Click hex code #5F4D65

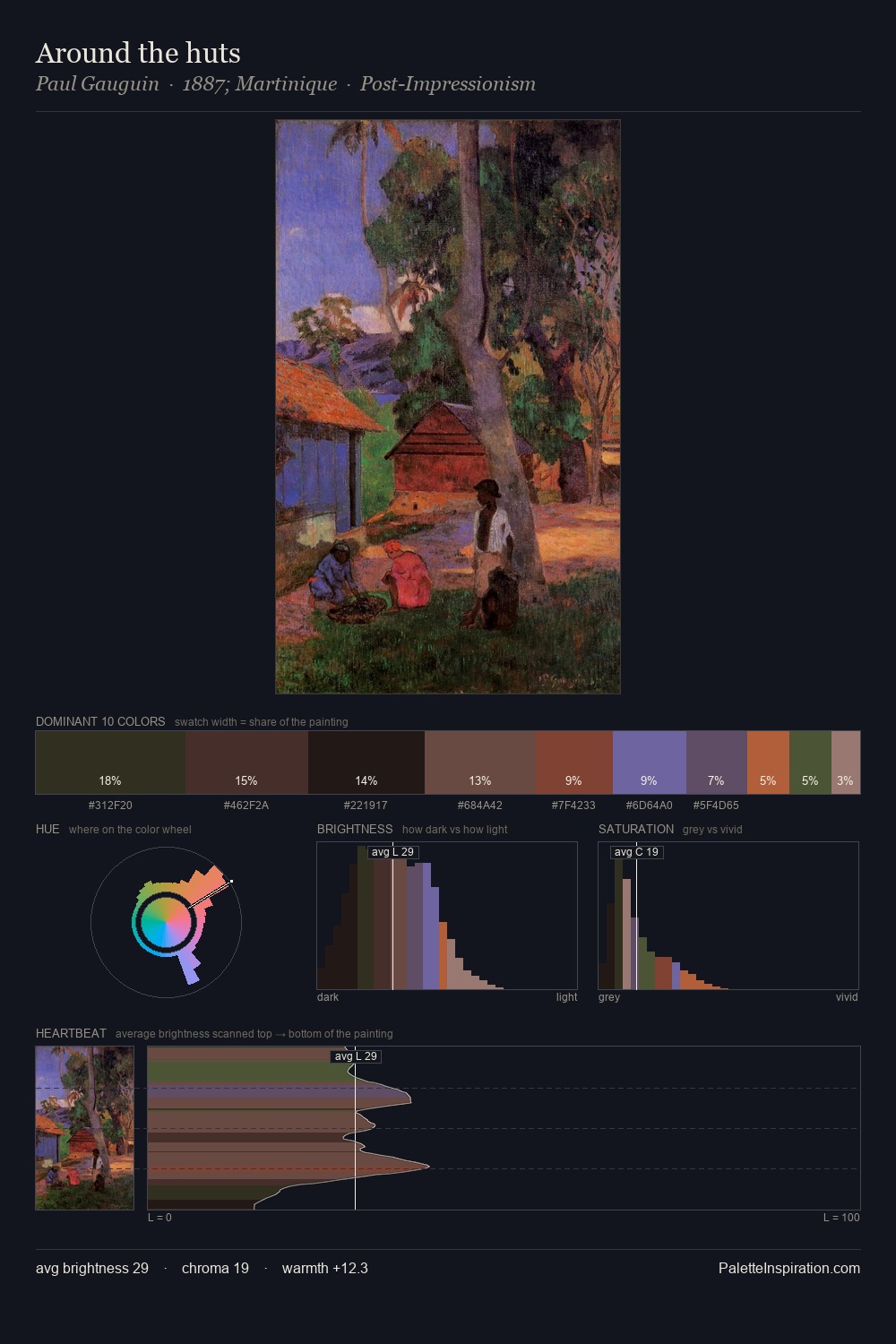click(x=717, y=806)
